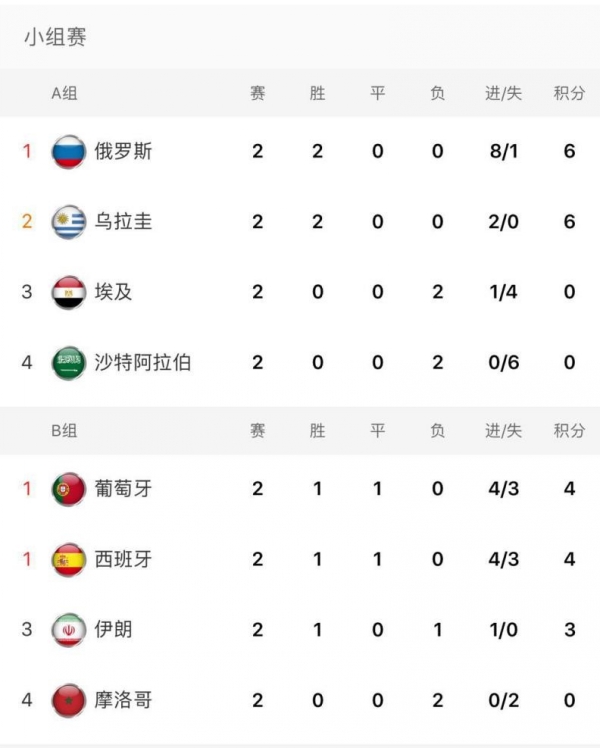Tap the Saudi Arabia flag icon
Image resolution: width=600 pixels, height=748 pixels.
coord(69,363)
